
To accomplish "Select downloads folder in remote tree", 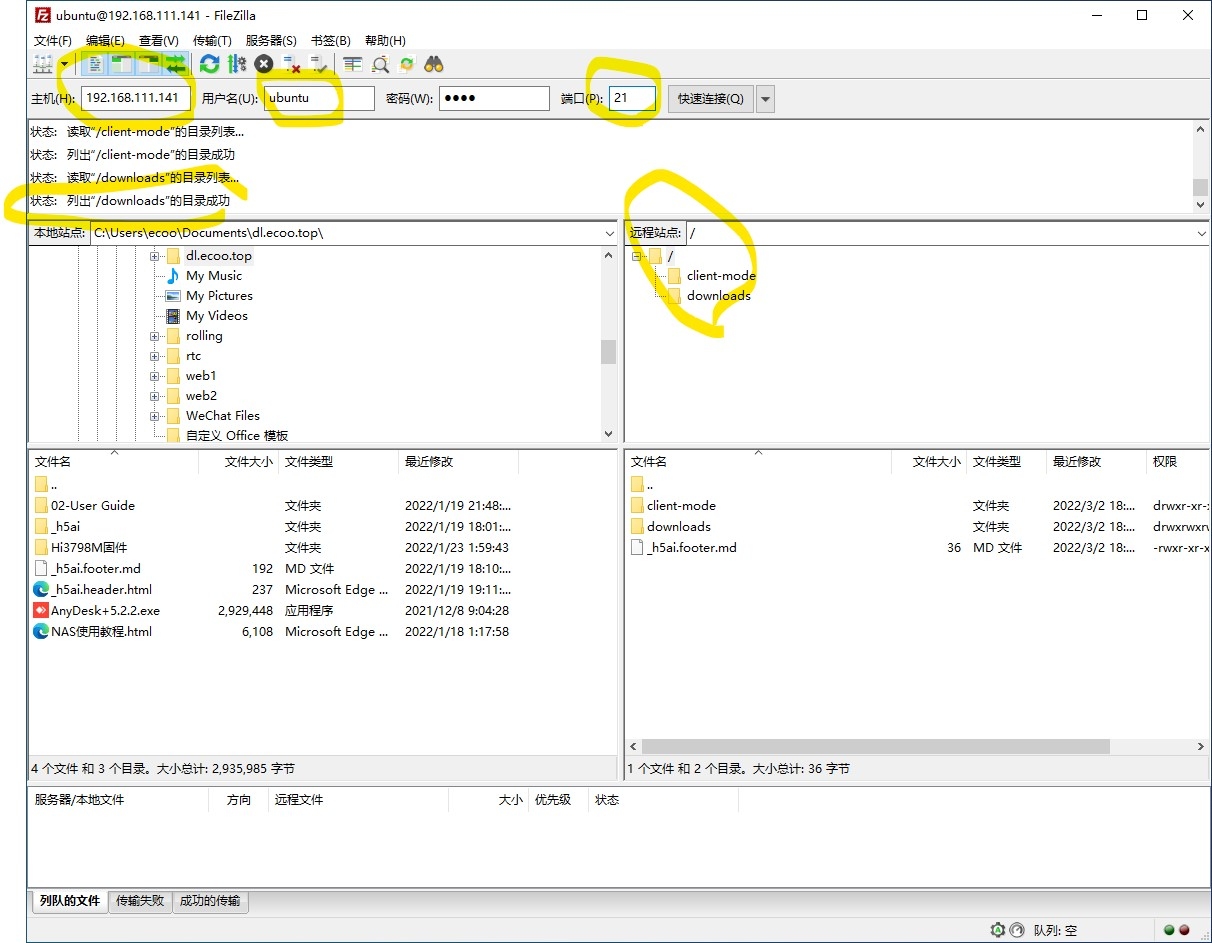I will [718, 296].
